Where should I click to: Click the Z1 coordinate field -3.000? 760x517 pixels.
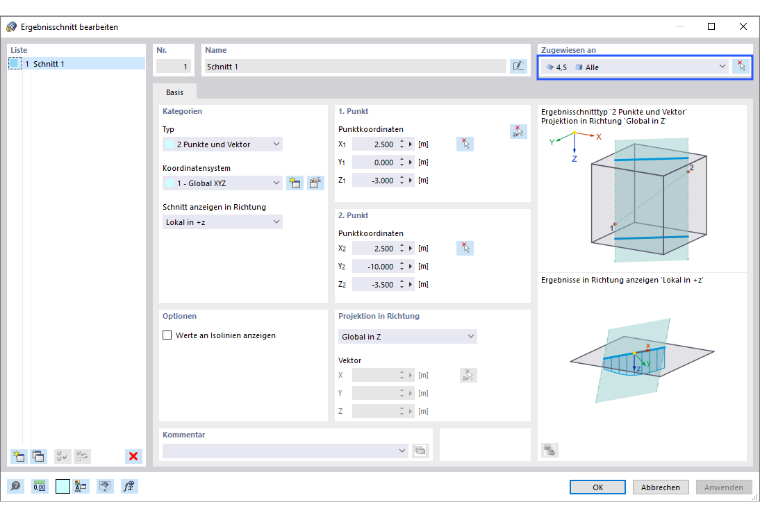point(374,180)
